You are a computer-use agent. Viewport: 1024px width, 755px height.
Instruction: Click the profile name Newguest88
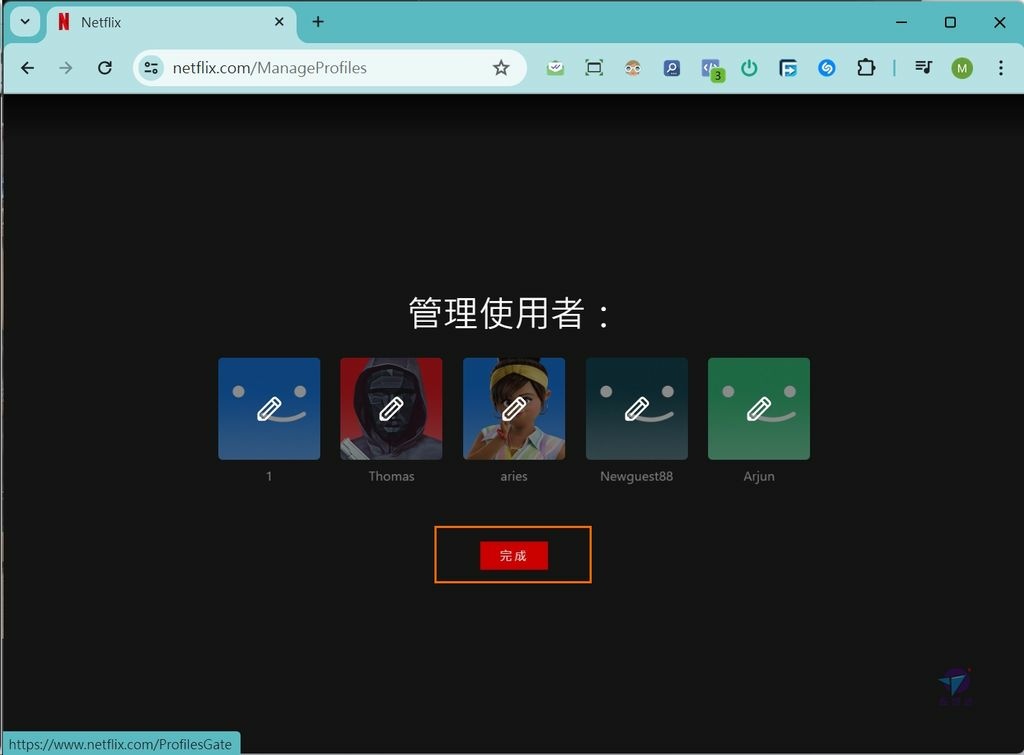click(637, 476)
